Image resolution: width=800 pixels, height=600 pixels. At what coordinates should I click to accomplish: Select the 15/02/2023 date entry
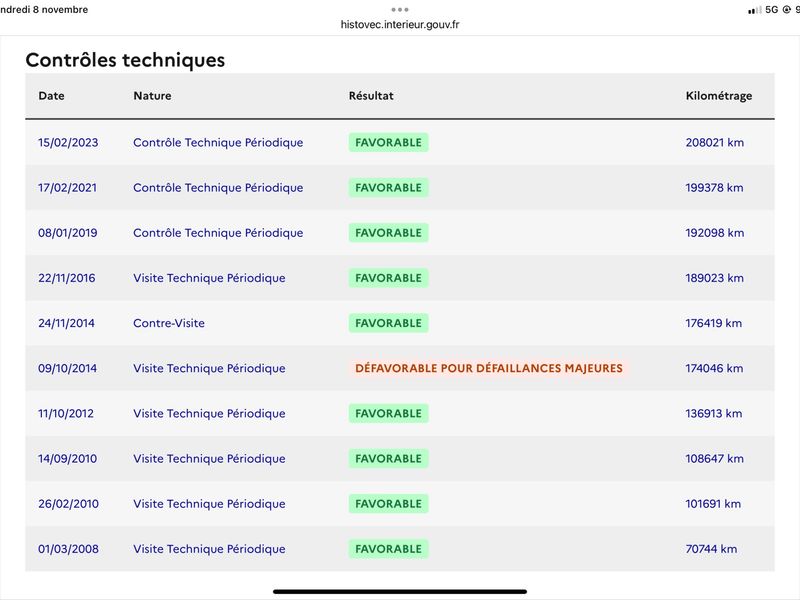(68, 142)
